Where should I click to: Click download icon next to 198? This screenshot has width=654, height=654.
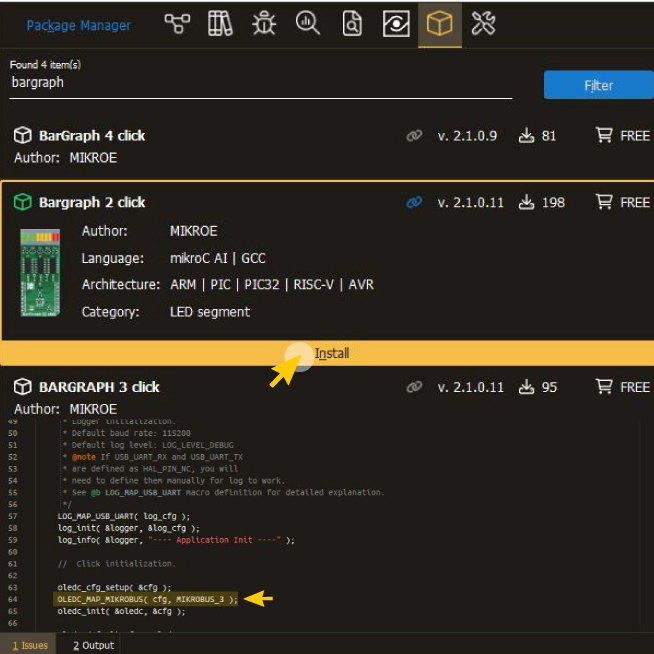tap(526, 202)
